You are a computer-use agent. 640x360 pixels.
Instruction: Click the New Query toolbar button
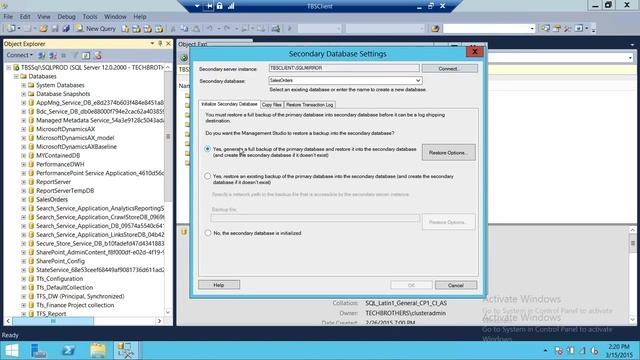coord(96,29)
